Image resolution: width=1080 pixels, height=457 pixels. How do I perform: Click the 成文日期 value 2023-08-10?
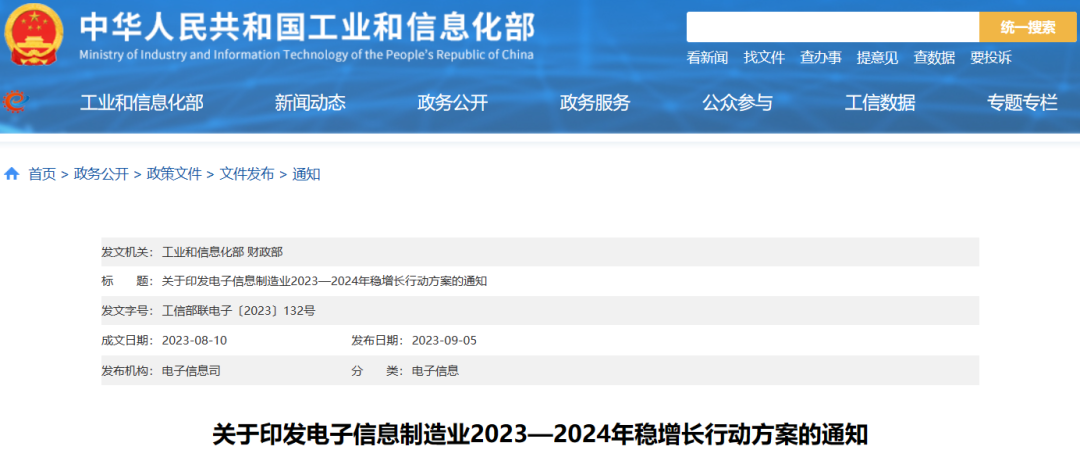194,341
